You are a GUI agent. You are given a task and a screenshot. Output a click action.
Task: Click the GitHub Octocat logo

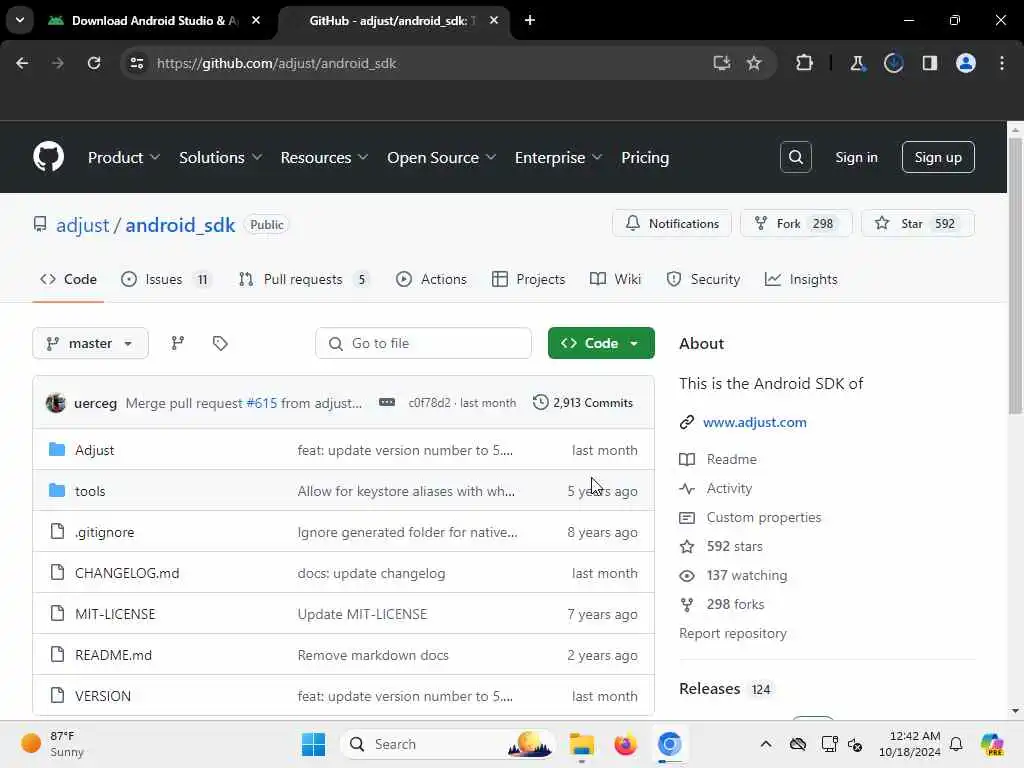click(48, 157)
